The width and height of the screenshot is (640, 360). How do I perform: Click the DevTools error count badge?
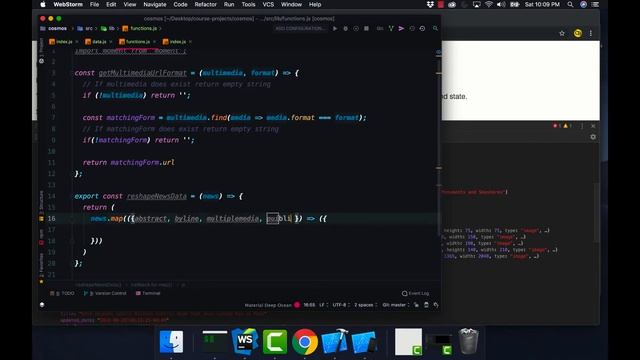point(557,126)
